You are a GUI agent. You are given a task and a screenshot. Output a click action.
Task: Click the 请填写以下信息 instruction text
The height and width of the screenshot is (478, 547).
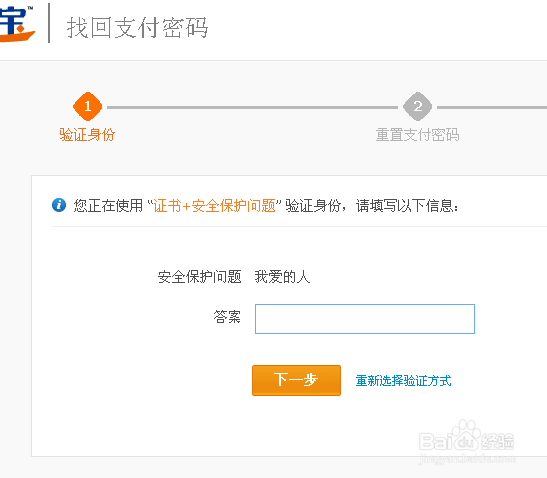coord(407,206)
